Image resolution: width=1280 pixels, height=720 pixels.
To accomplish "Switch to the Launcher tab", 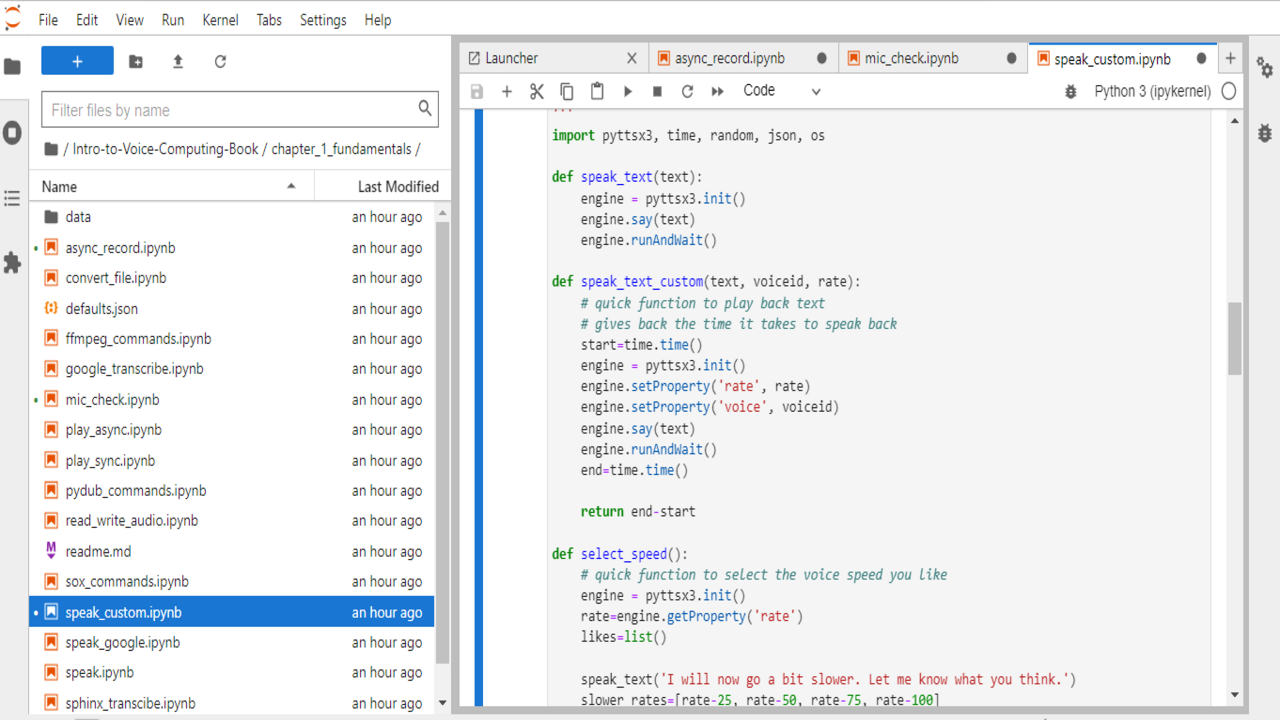I will (553, 58).
